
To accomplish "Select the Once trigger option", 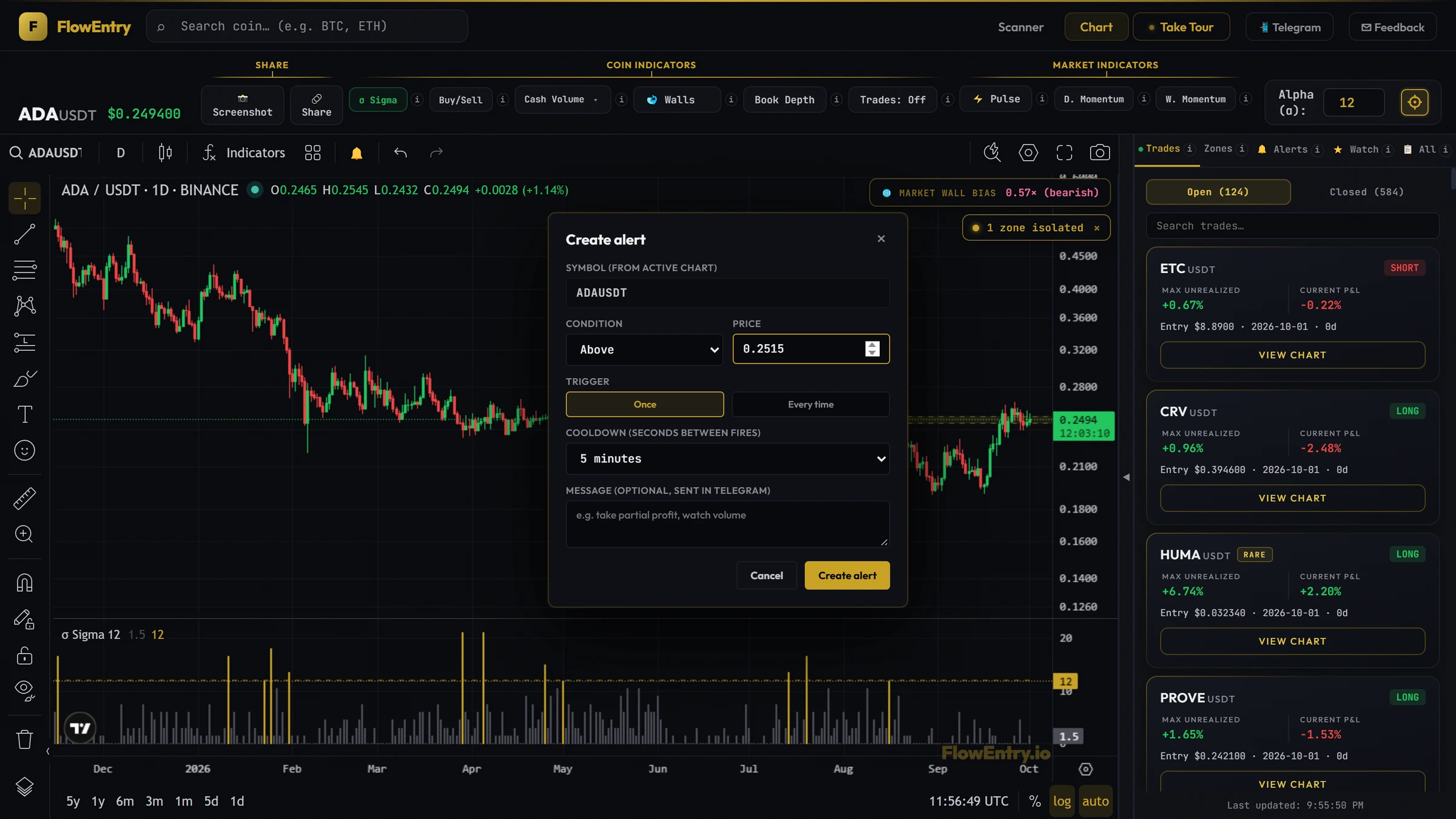I will pyautogui.click(x=645, y=404).
